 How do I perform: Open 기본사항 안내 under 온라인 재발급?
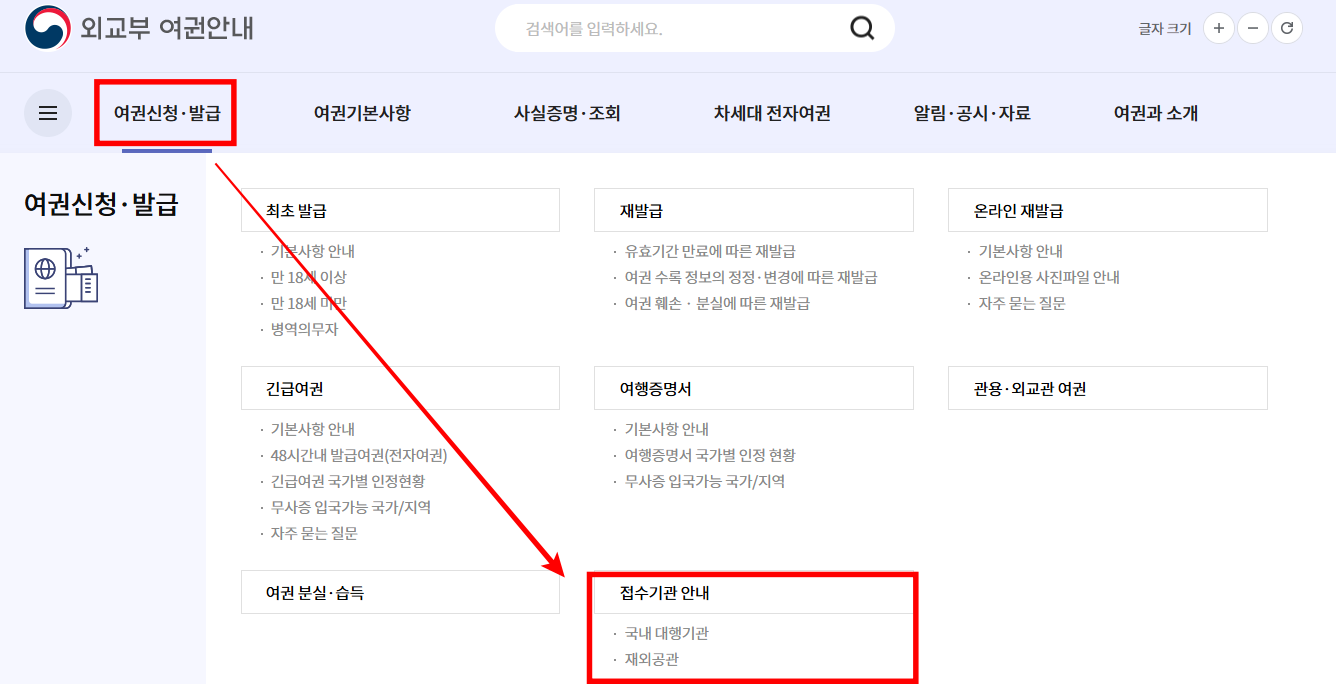(x=1021, y=251)
